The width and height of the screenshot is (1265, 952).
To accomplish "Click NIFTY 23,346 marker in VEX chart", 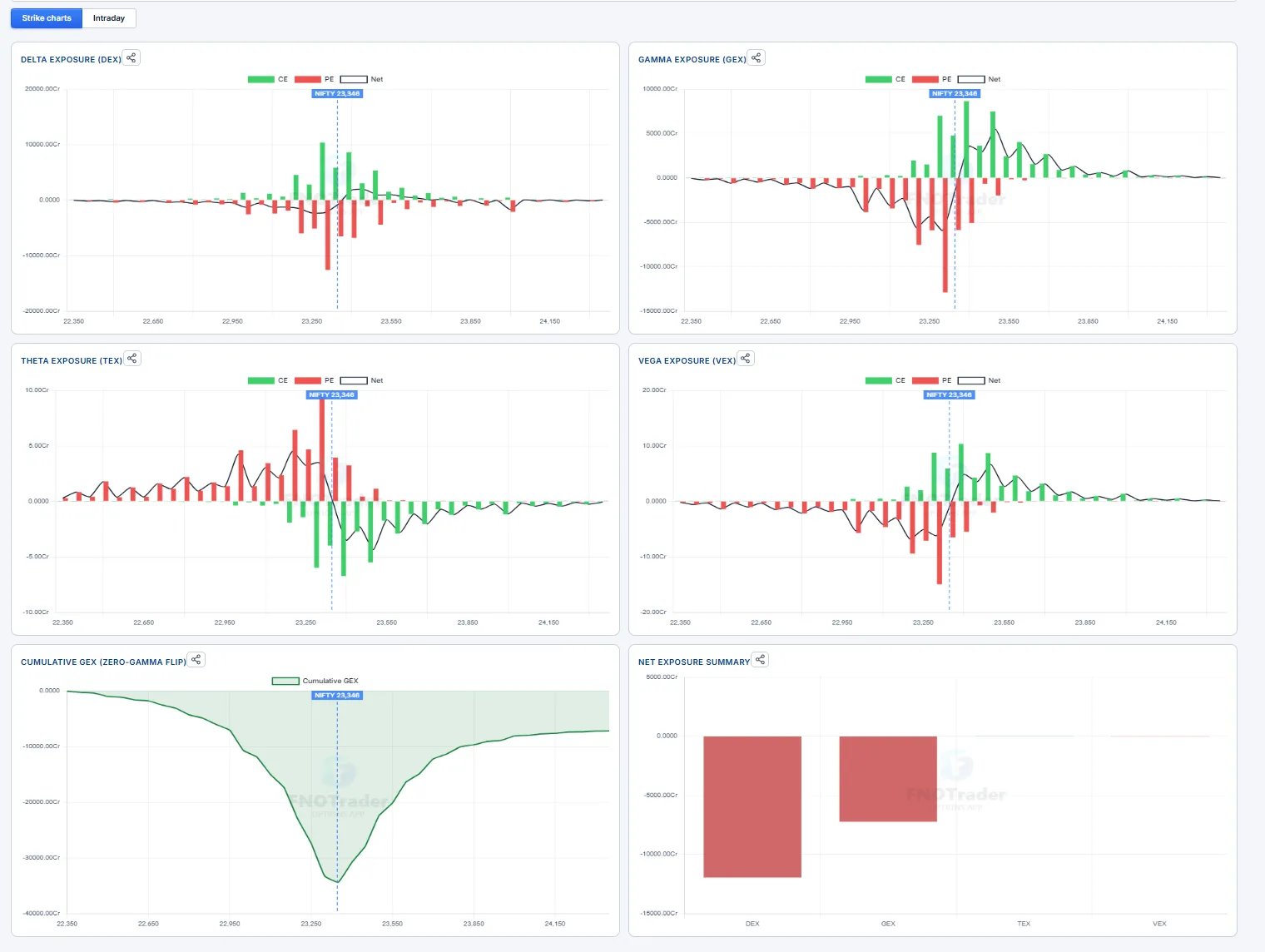I will pos(949,394).
